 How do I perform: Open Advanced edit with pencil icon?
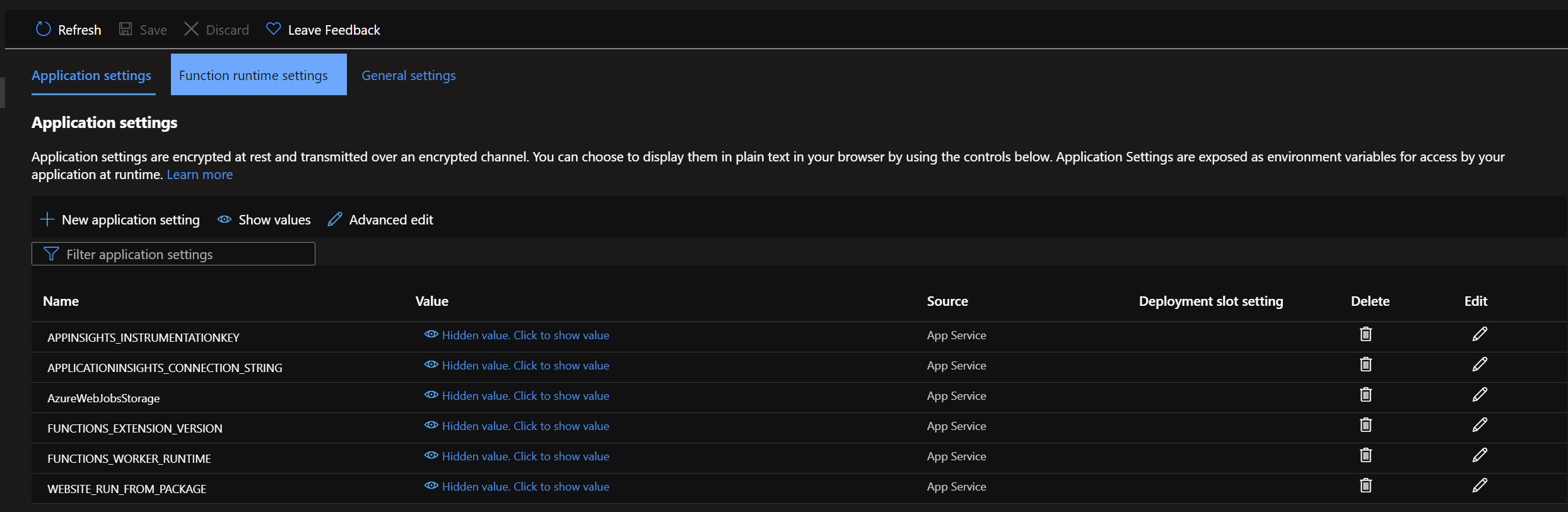(335, 219)
